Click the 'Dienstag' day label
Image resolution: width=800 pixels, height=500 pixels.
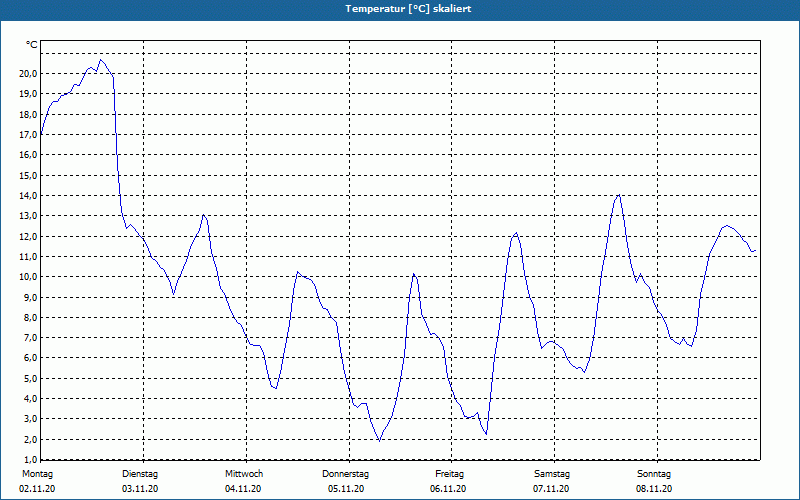(140, 474)
